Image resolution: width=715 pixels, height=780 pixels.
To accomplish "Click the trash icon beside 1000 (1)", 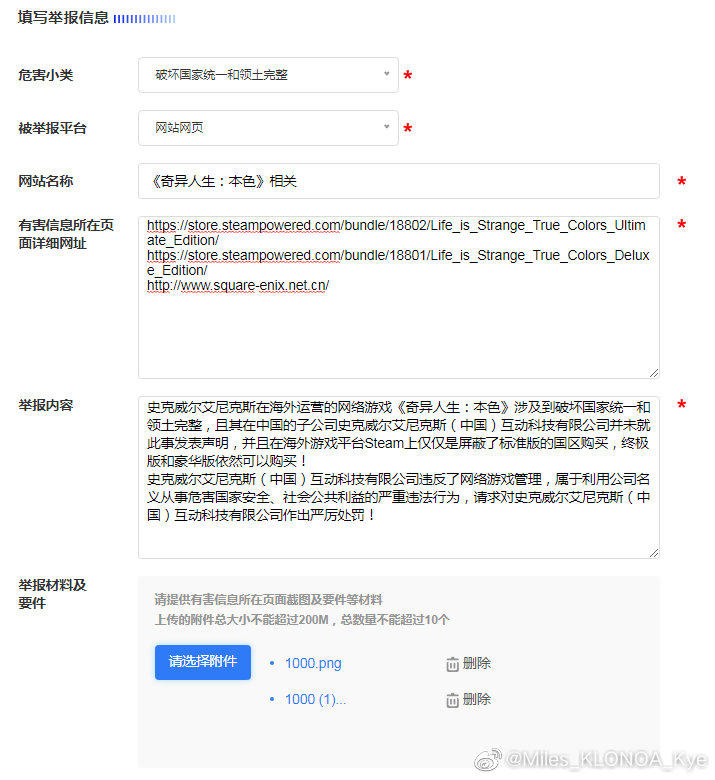I will (x=452, y=700).
